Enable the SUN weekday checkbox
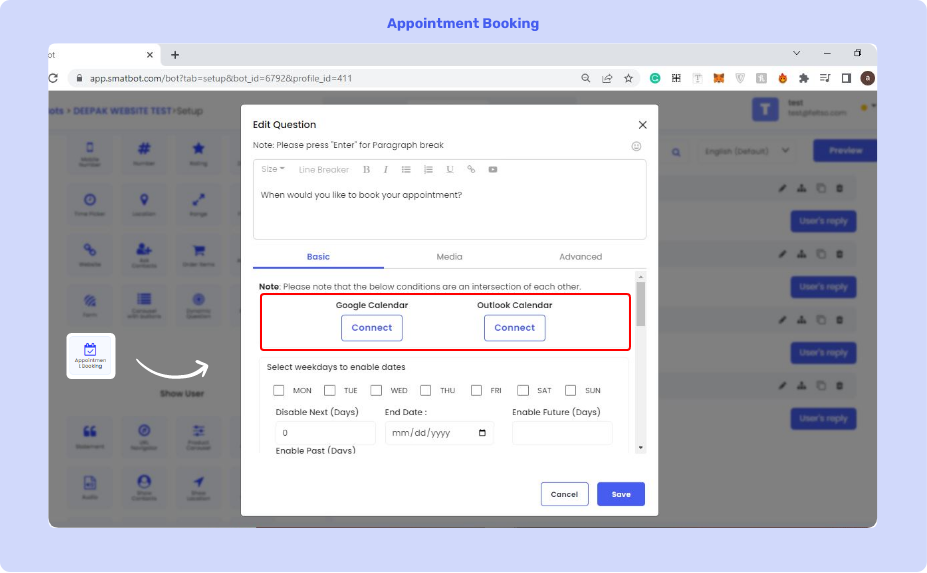Viewport: 927px width, 573px height. 571,390
